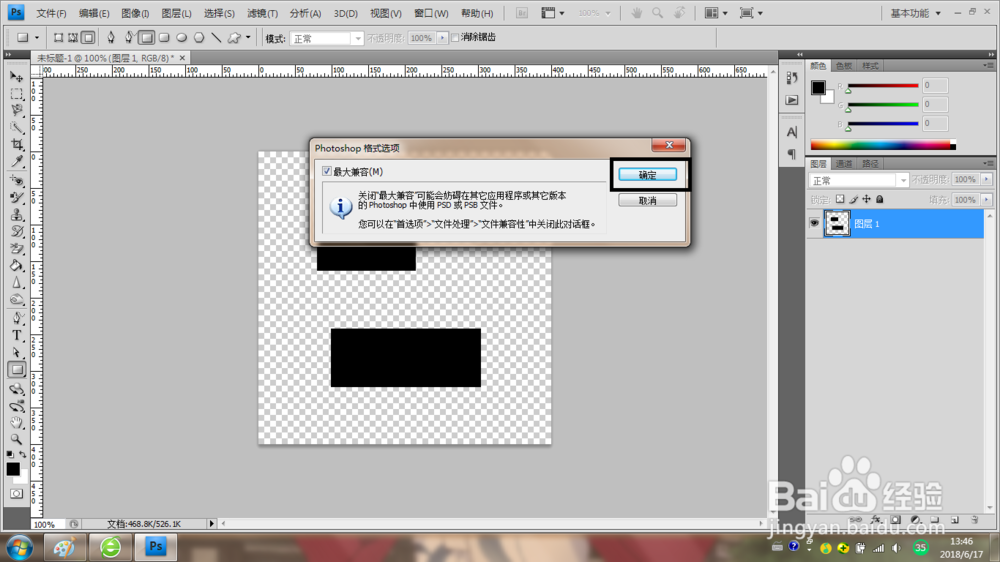Select the Clone Stamp tool
The height and width of the screenshot is (562, 1000).
click(17, 214)
